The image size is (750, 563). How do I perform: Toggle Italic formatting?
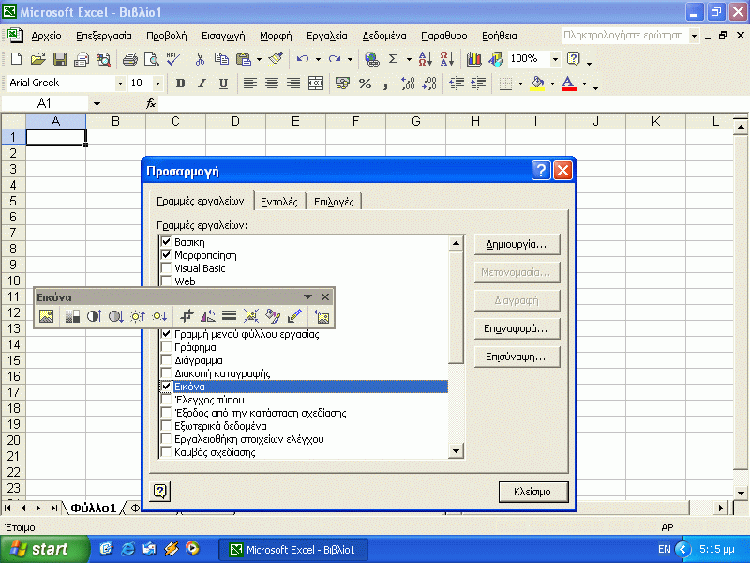pyautogui.click(x=202, y=84)
